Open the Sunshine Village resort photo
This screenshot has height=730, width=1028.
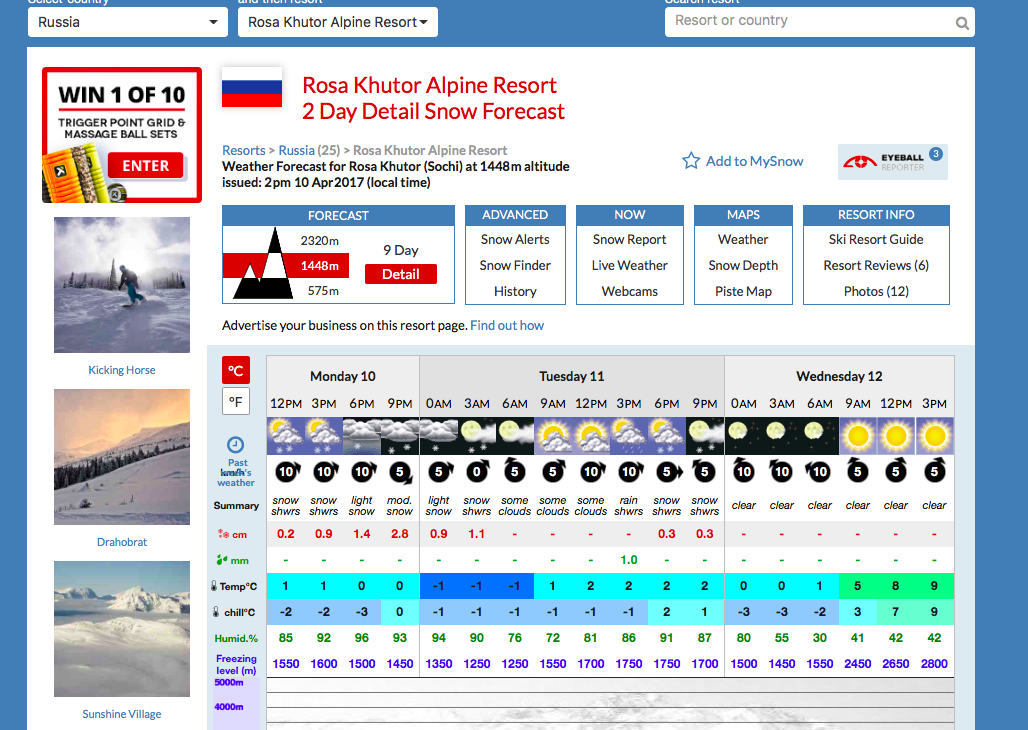pos(122,628)
